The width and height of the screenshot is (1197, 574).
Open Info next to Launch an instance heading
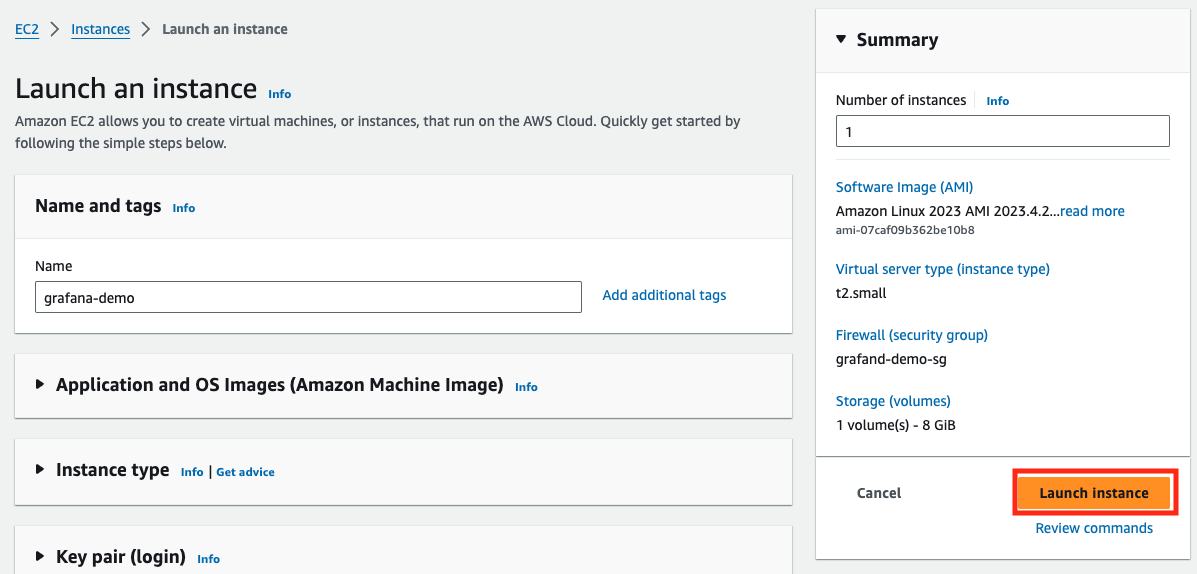279,94
